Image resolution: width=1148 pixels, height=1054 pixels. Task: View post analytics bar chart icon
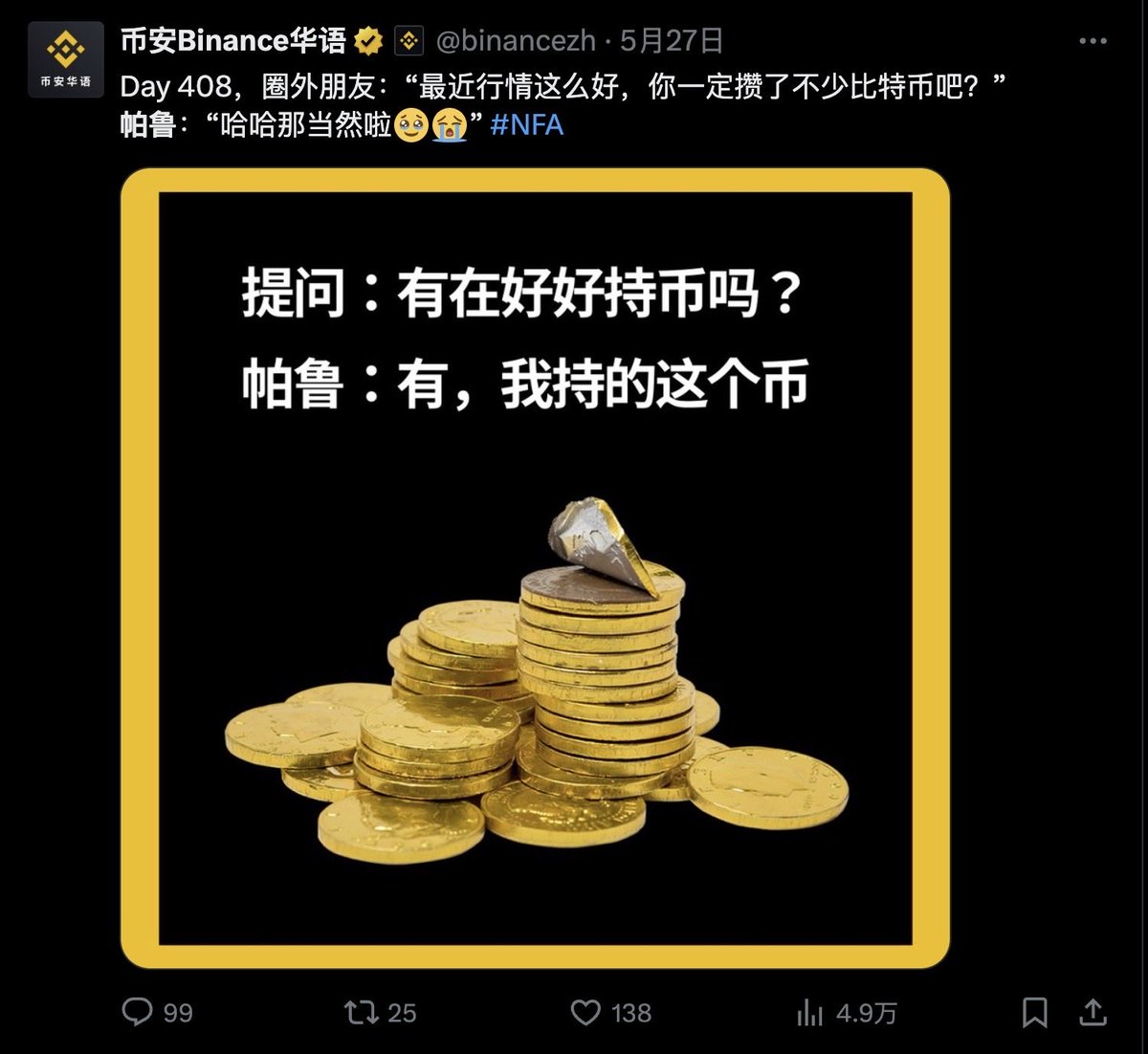pyautogui.click(x=809, y=1012)
